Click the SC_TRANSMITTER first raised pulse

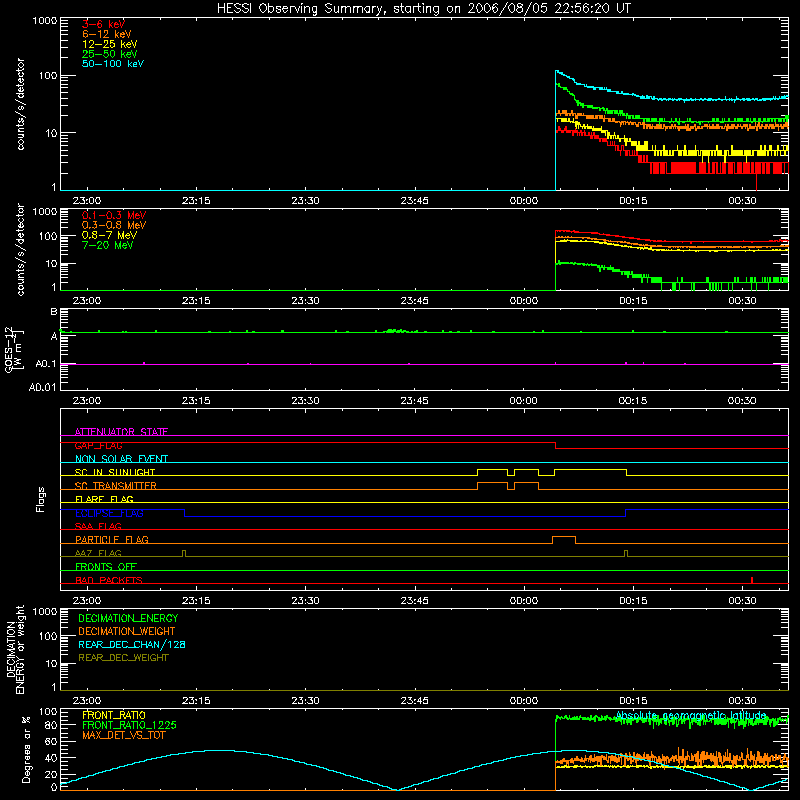tap(492, 485)
